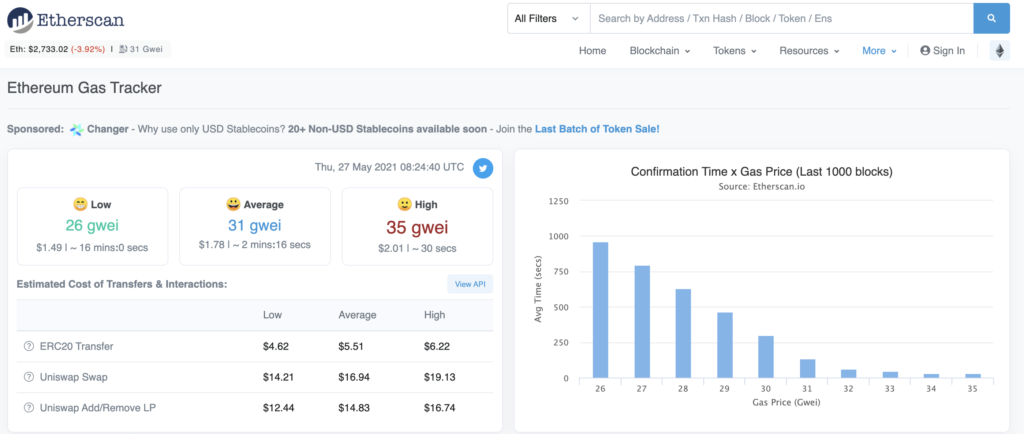This screenshot has height=434, width=1024.
Task: Click the chart title Confirmation Time x Gas Price
Action: tap(761, 172)
